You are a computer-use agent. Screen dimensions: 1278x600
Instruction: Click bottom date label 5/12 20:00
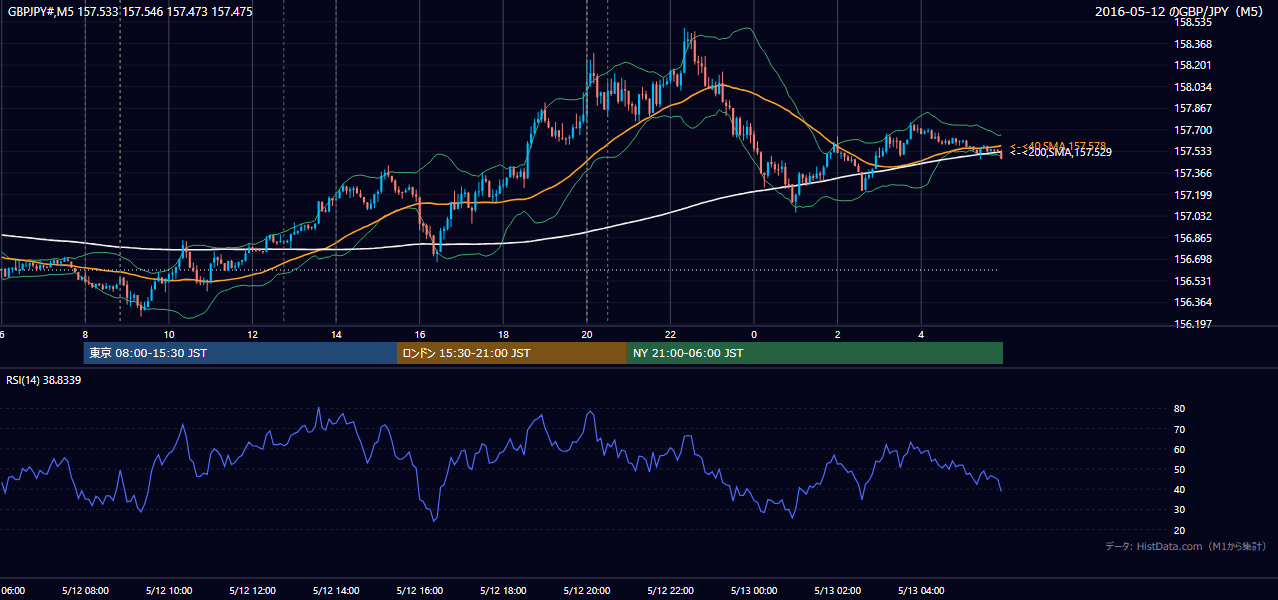click(587, 591)
